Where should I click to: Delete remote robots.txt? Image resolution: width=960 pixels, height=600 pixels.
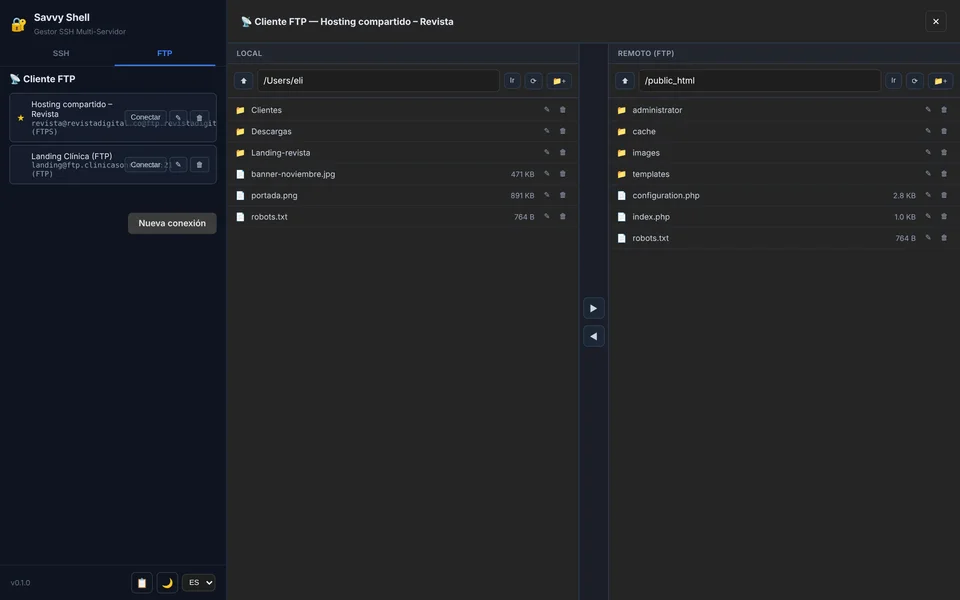944,238
